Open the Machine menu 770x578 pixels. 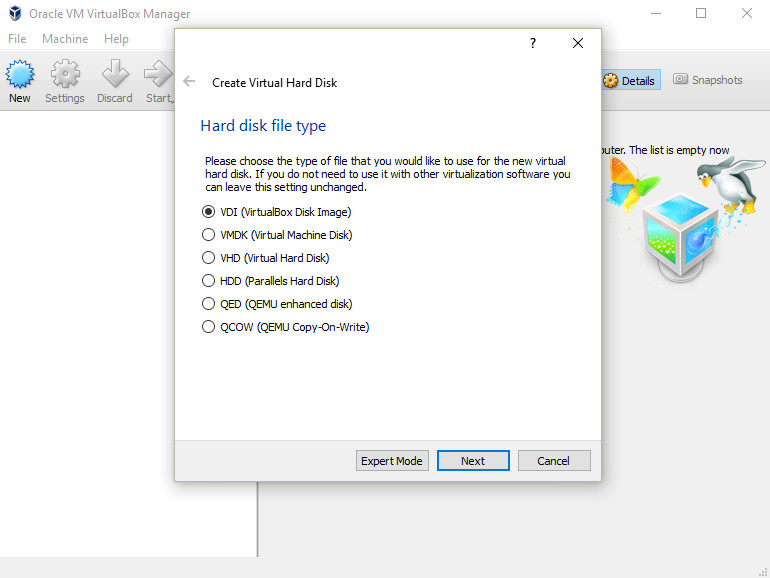(x=65, y=39)
